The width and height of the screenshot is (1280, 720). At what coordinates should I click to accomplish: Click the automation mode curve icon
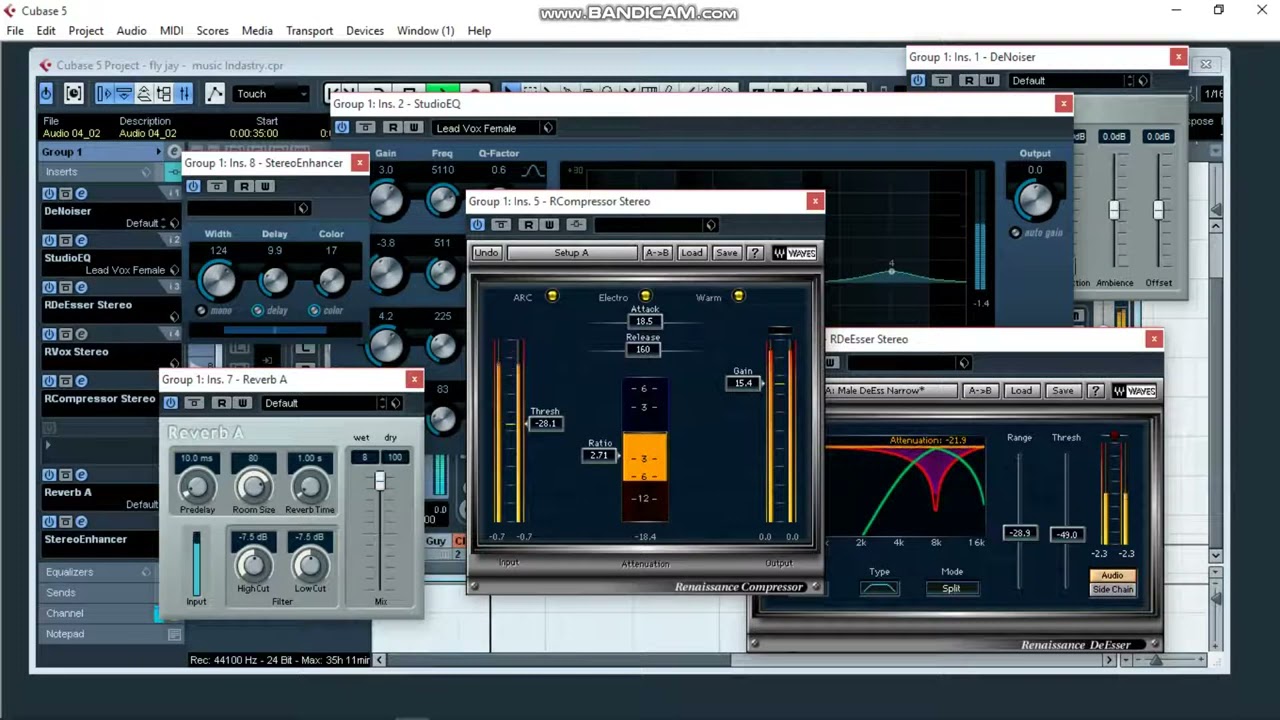pyautogui.click(x=214, y=93)
